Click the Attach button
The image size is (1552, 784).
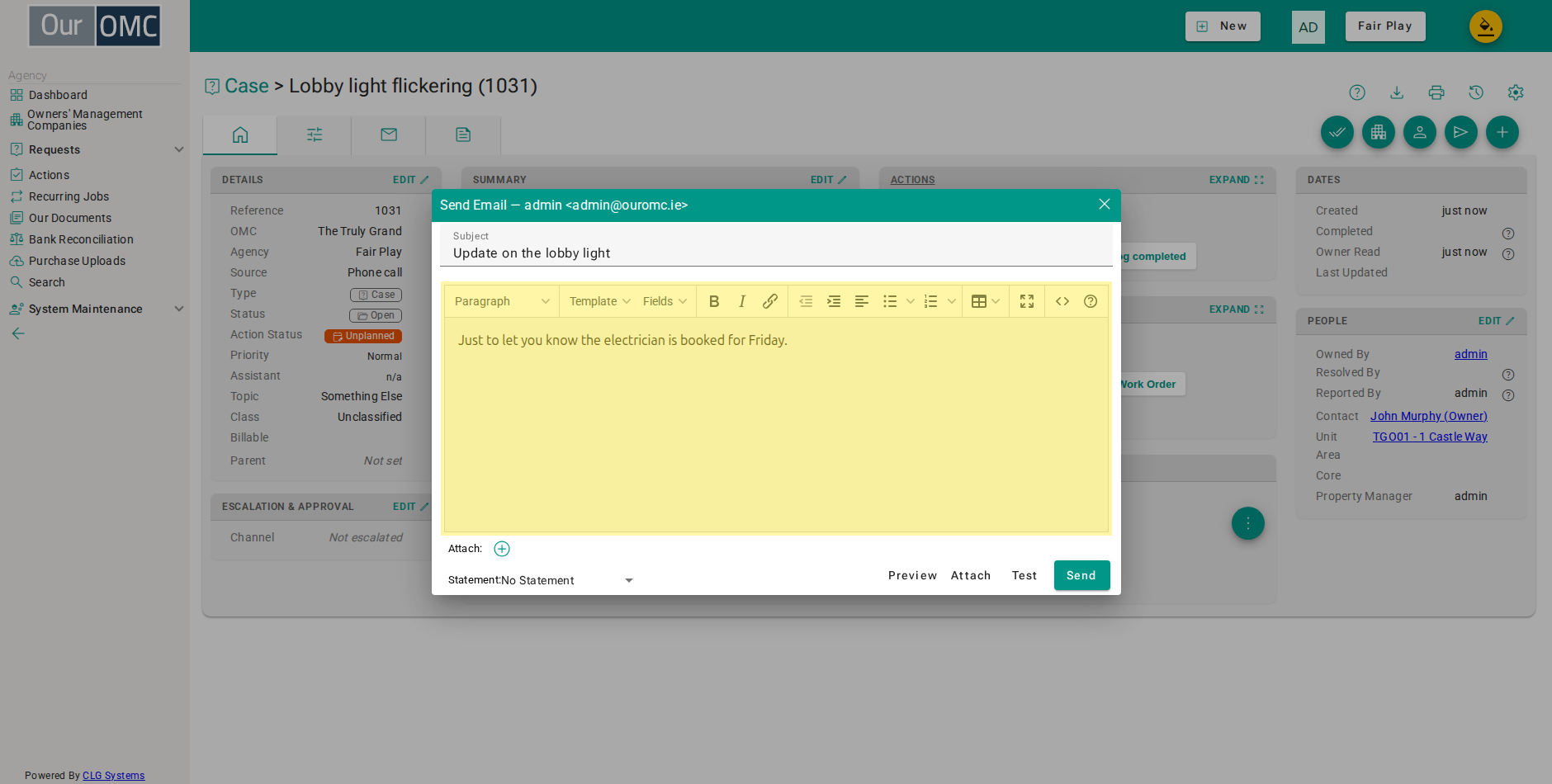pyautogui.click(x=971, y=575)
